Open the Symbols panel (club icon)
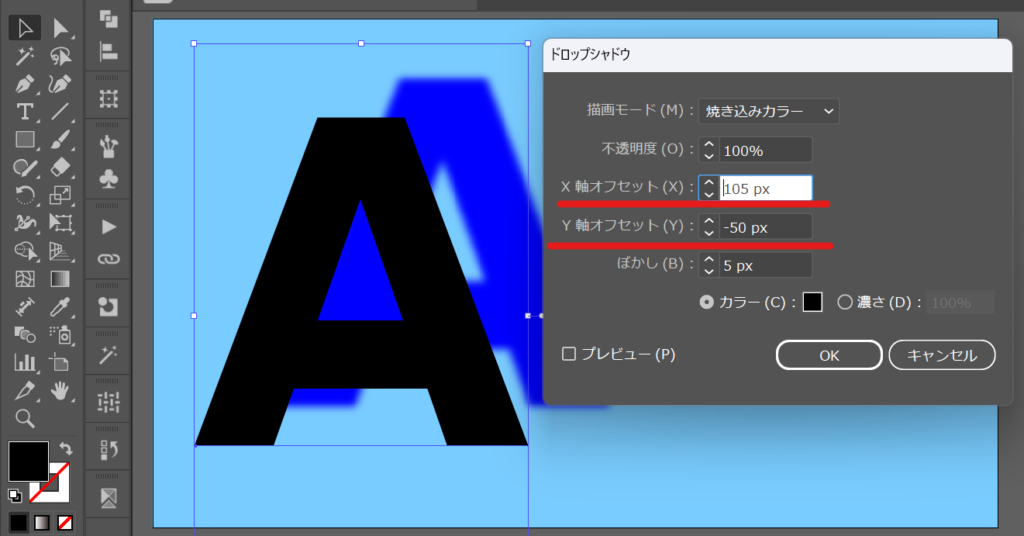Image resolution: width=1024 pixels, height=536 pixels. click(x=108, y=179)
